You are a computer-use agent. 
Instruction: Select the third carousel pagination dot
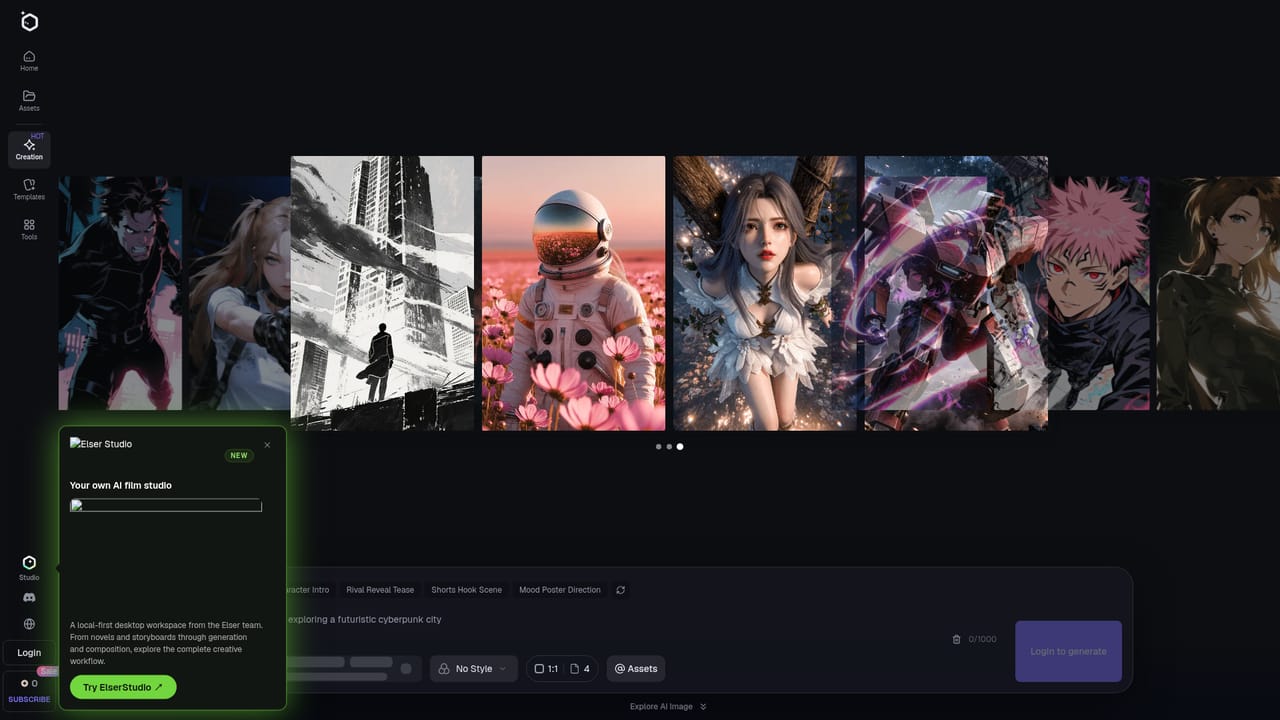(680, 447)
